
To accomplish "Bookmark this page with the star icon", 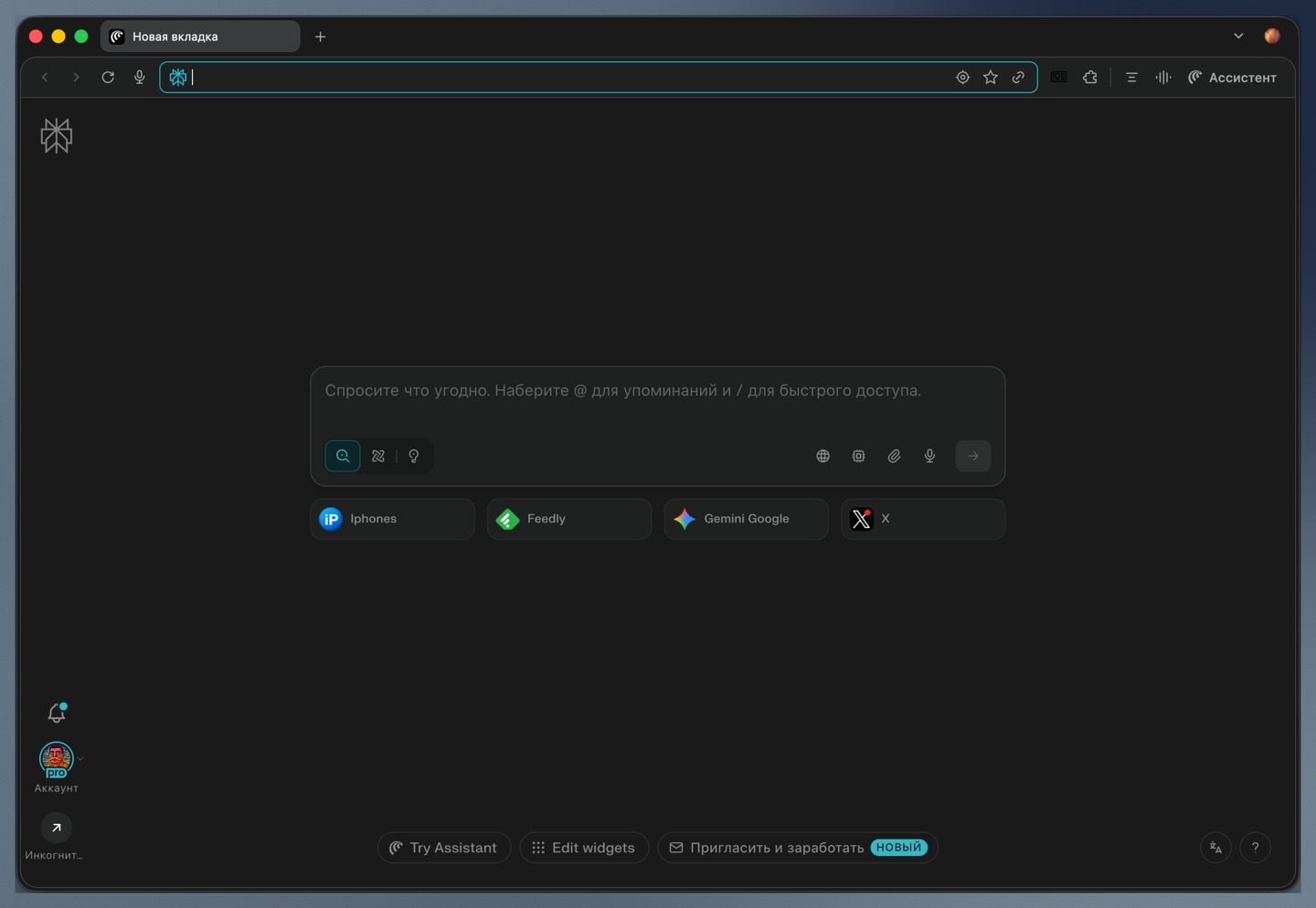I will (991, 78).
